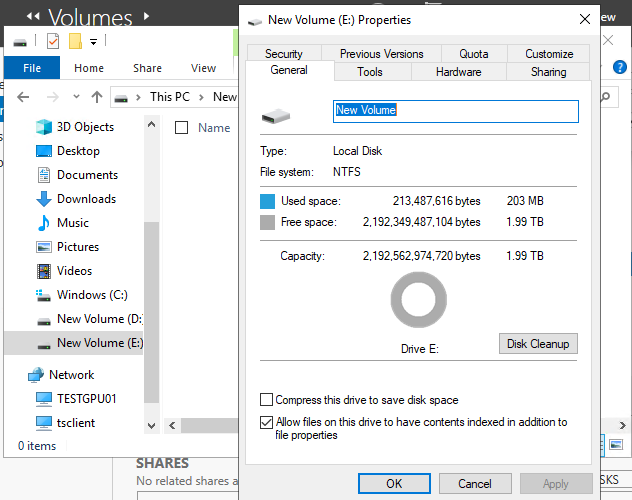This screenshot has width=632, height=500.
Task: Click the navigation pane scroll down arrow
Action: pos(152,425)
